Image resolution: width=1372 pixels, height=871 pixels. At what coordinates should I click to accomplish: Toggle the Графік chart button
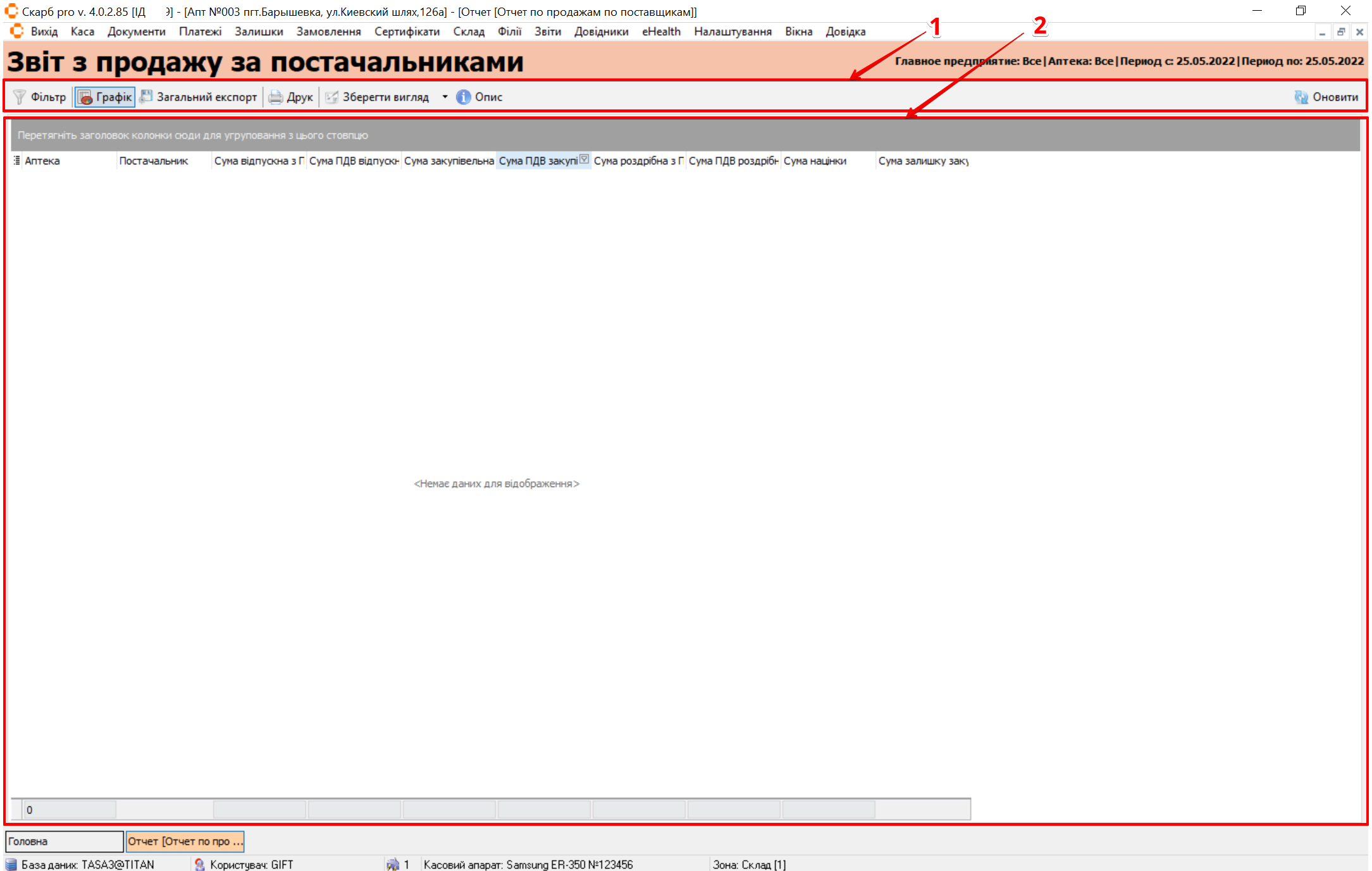[105, 97]
